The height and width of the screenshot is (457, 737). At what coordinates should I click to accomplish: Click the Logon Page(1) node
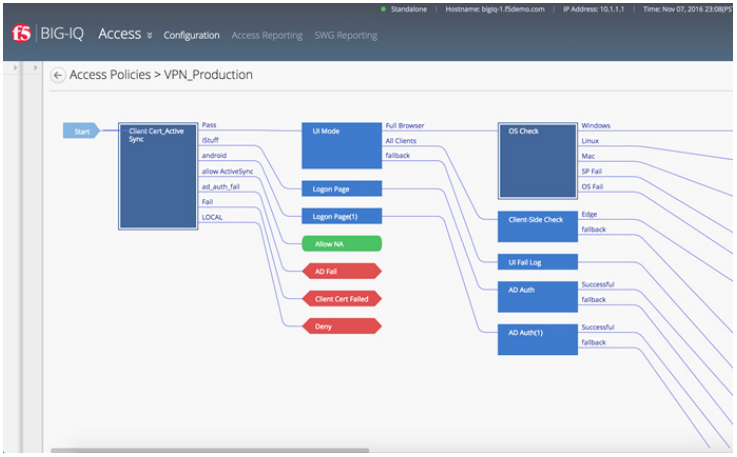point(342,216)
